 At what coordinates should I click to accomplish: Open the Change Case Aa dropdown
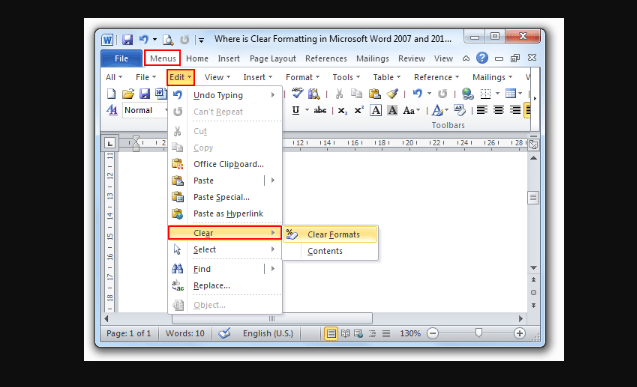click(x=411, y=110)
